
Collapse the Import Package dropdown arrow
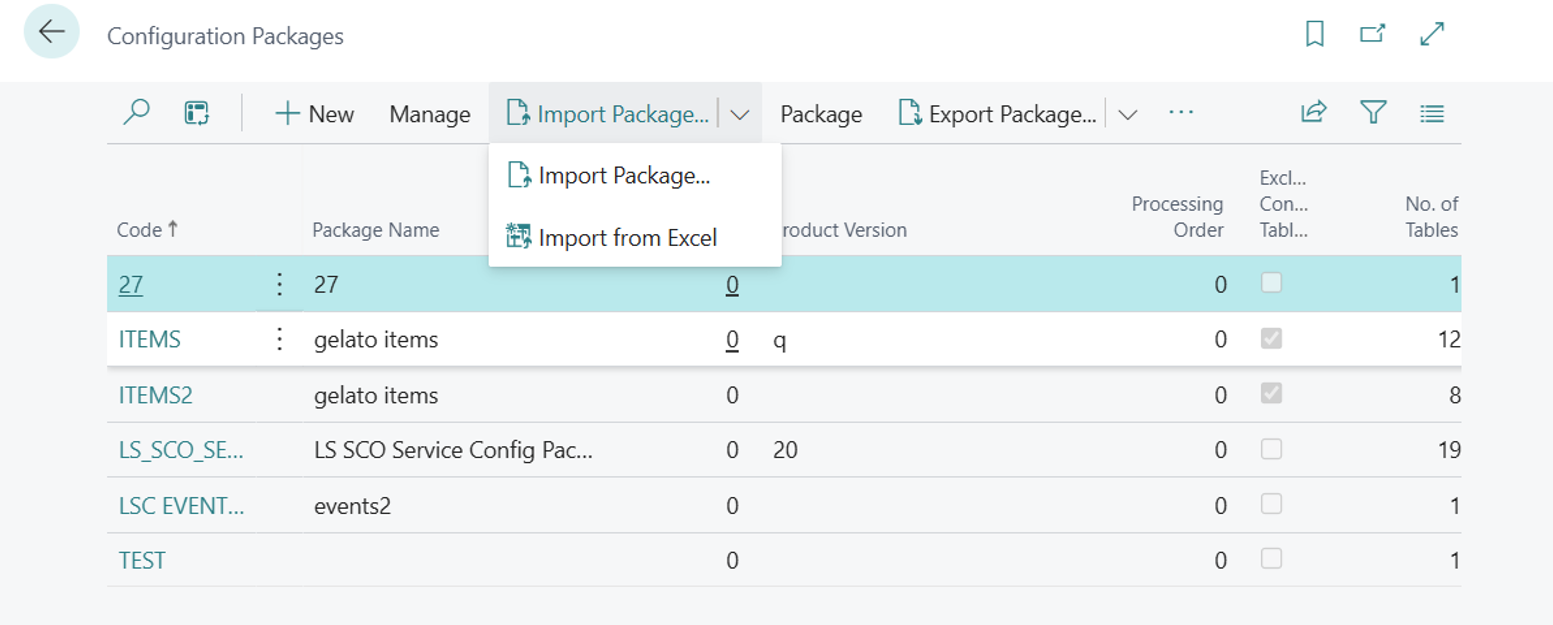click(740, 114)
